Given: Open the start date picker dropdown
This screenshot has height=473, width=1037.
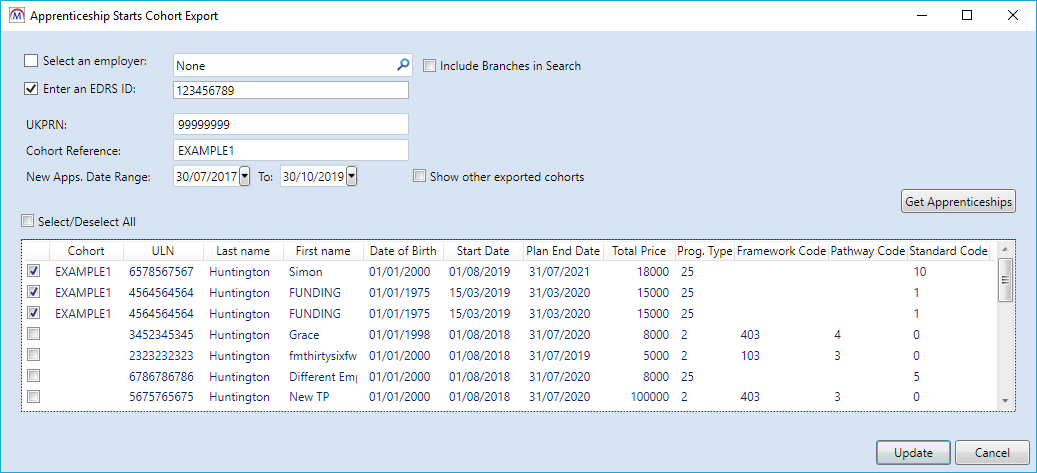Looking at the screenshot, I should pyautogui.click(x=245, y=177).
